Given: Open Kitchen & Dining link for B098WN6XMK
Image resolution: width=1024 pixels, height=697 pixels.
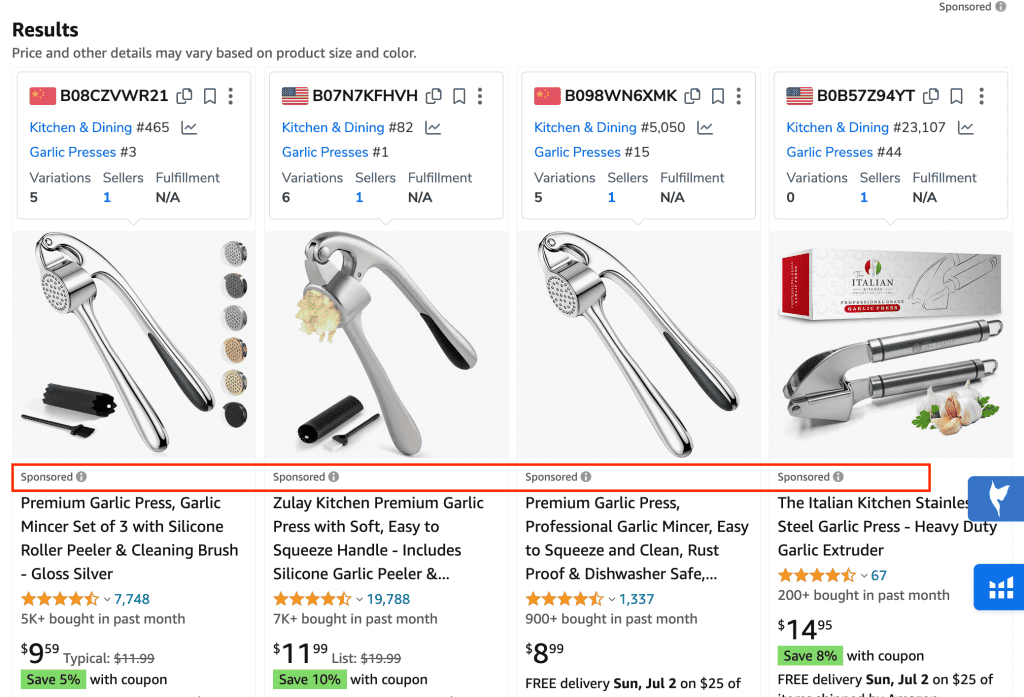Looking at the screenshot, I should (585, 127).
